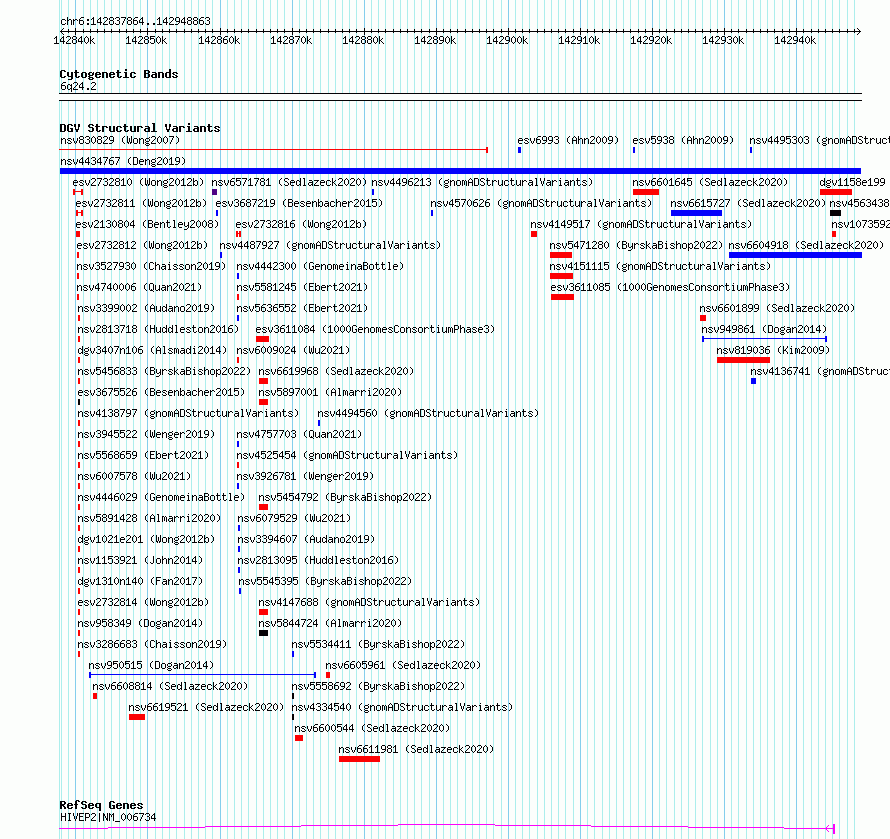Image resolution: width=890 pixels, height=839 pixels.
Task: Click esv3611084 (1000GenomesConsortiumPhase3) label
Action: click(x=375, y=329)
